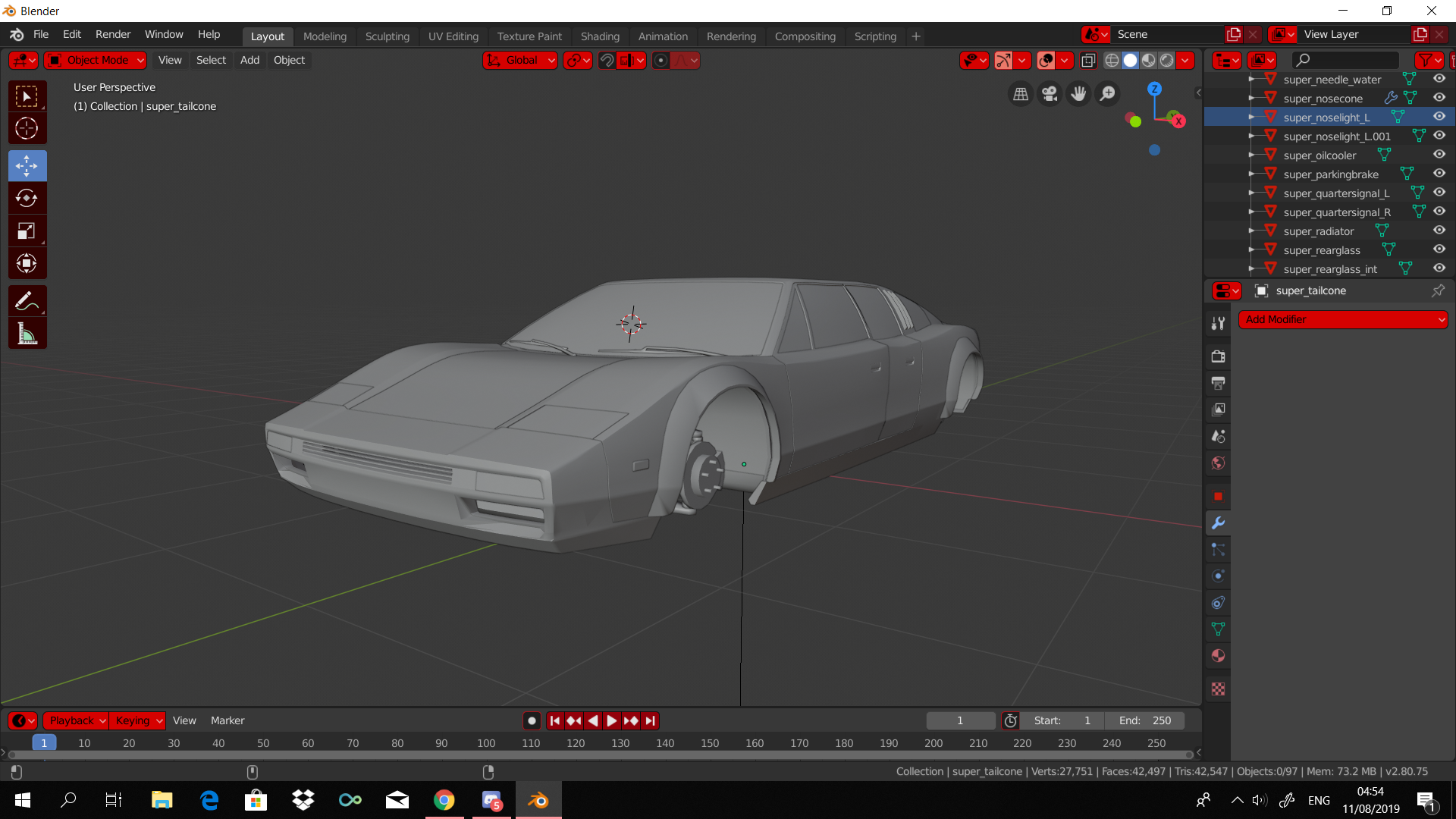Open Chrome from the taskbar
The height and width of the screenshot is (819, 1456).
pyautogui.click(x=444, y=800)
